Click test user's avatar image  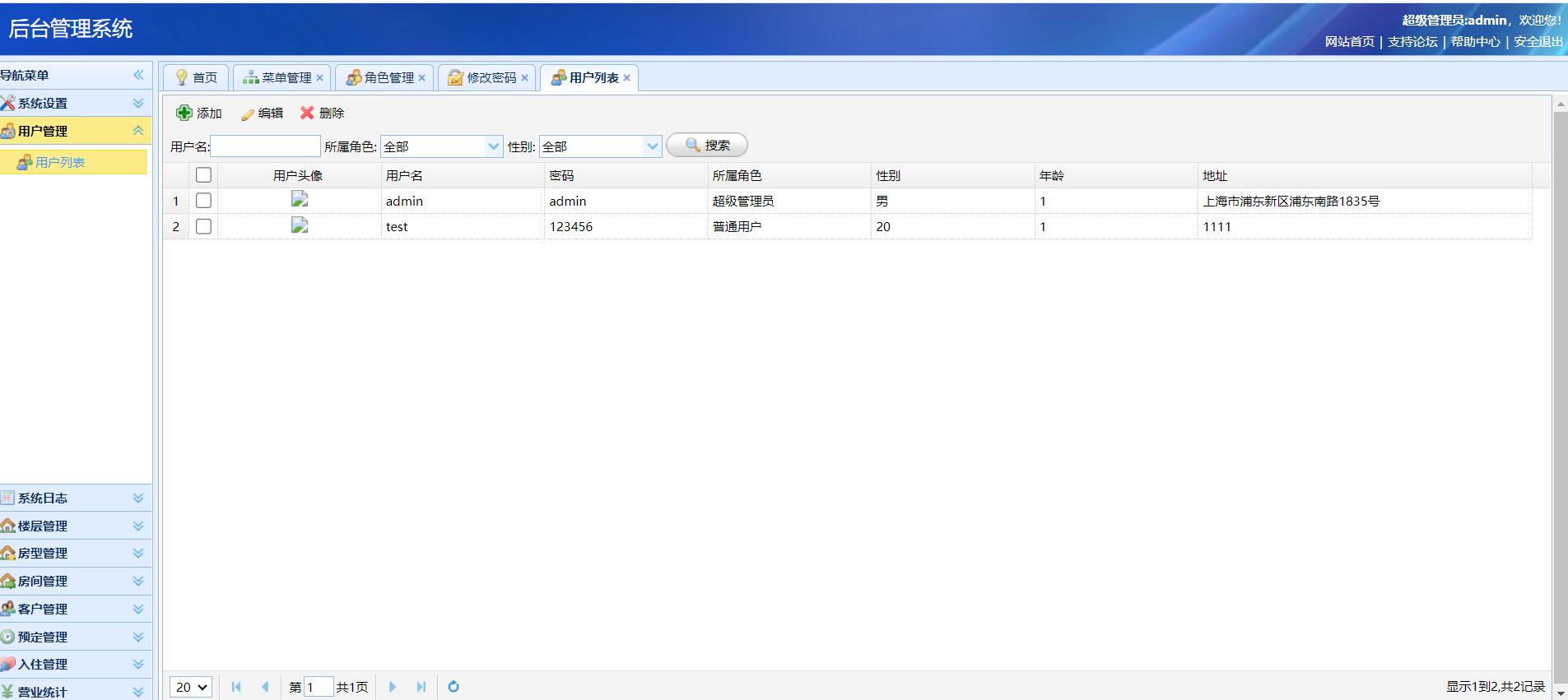coord(300,225)
